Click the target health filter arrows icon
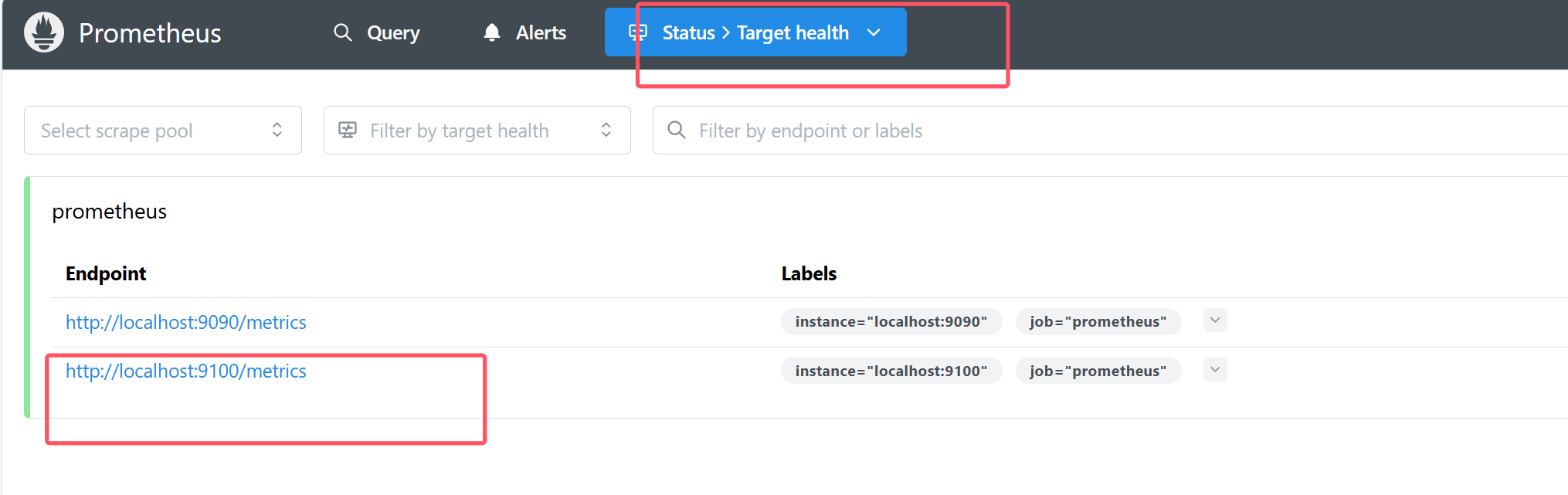Screen dimensions: 1568x495 click(x=606, y=131)
